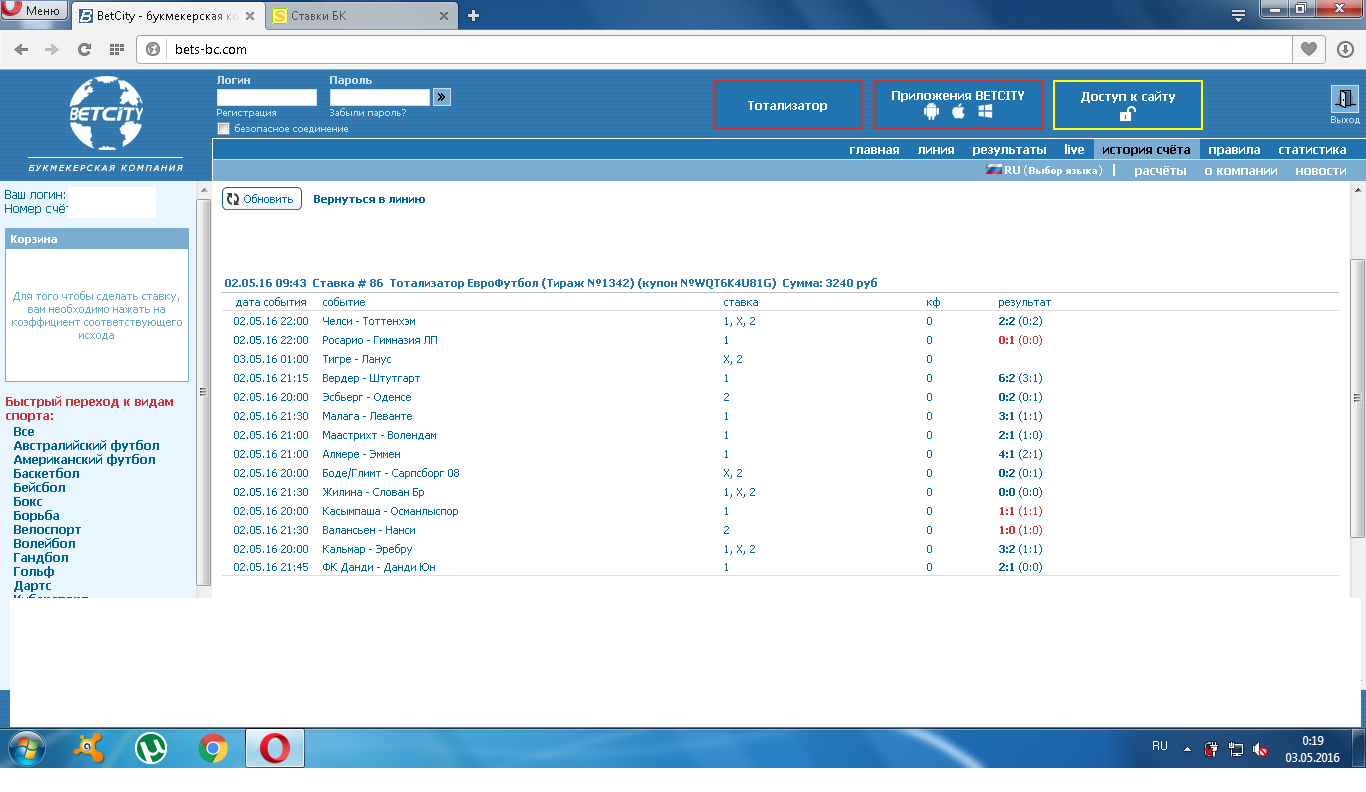This screenshot has width=1366, height=792.
Task: Click the bet header Ставка # 86 line
Action: (x=551, y=283)
